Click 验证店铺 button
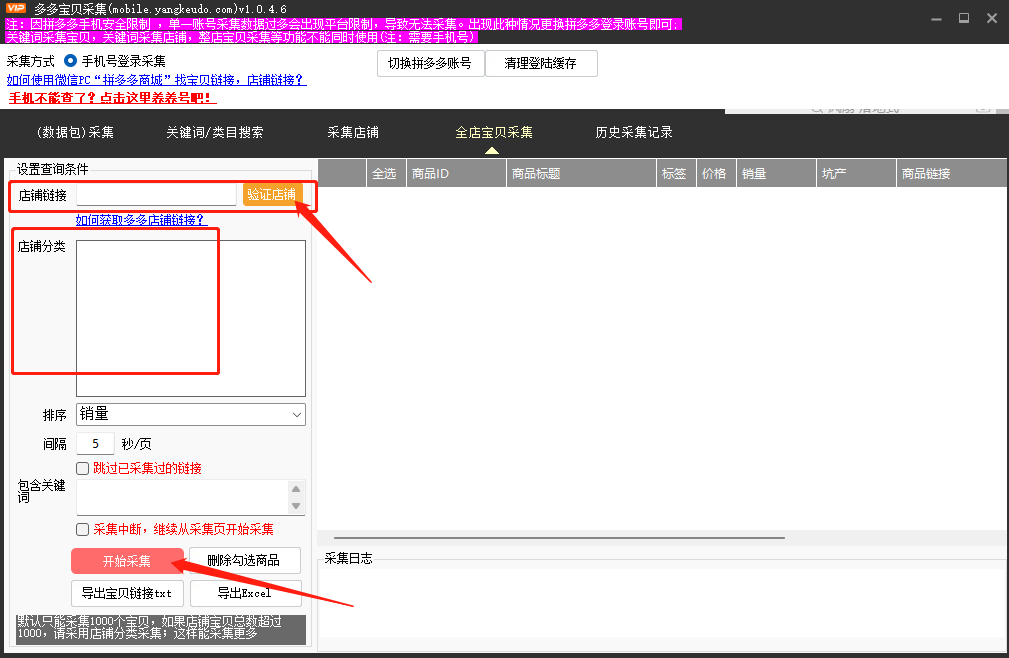 (x=272, y=194)
